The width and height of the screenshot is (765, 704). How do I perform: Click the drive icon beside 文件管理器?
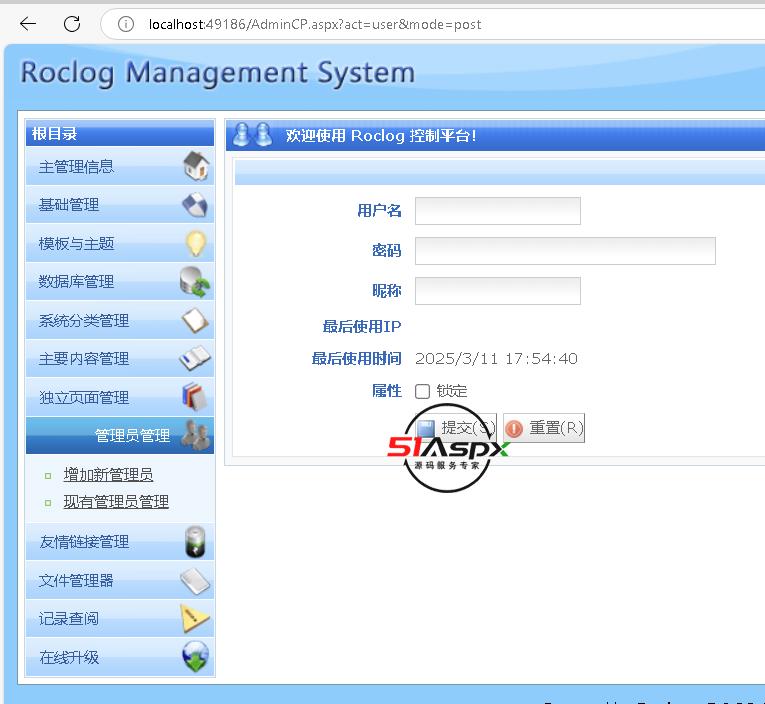195,581
